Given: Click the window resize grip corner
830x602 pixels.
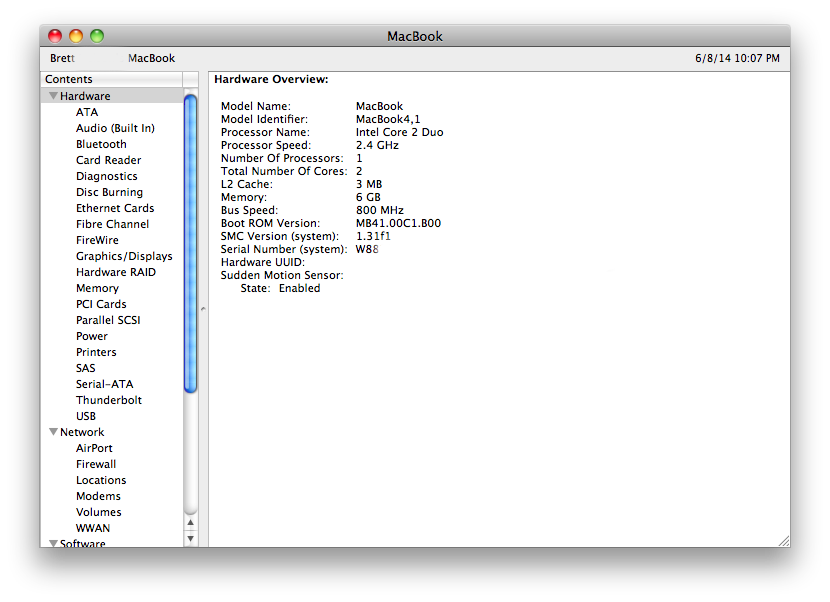Looking at the screenshot, I should 784,541.
